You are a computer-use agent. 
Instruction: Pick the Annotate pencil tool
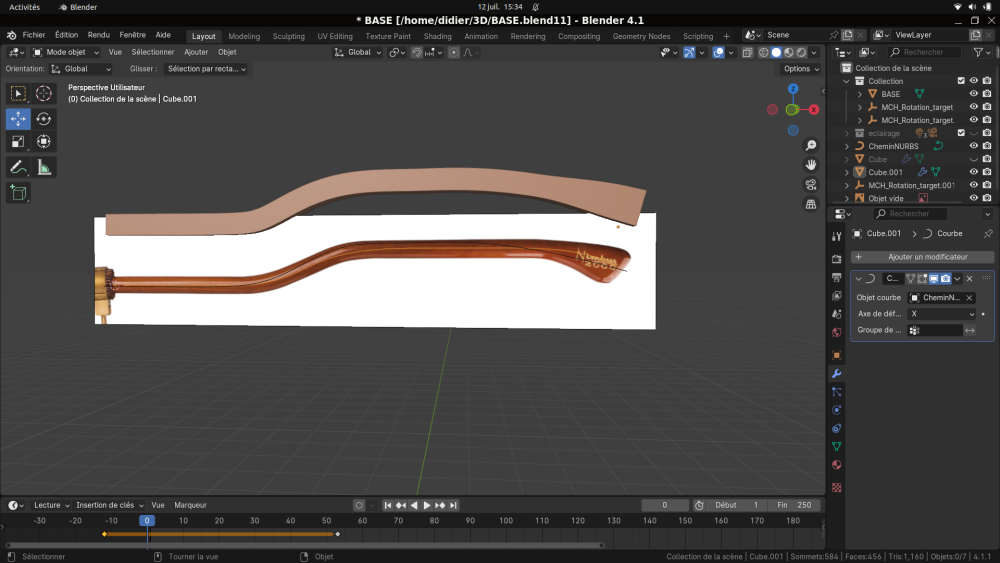click(18, 167)
